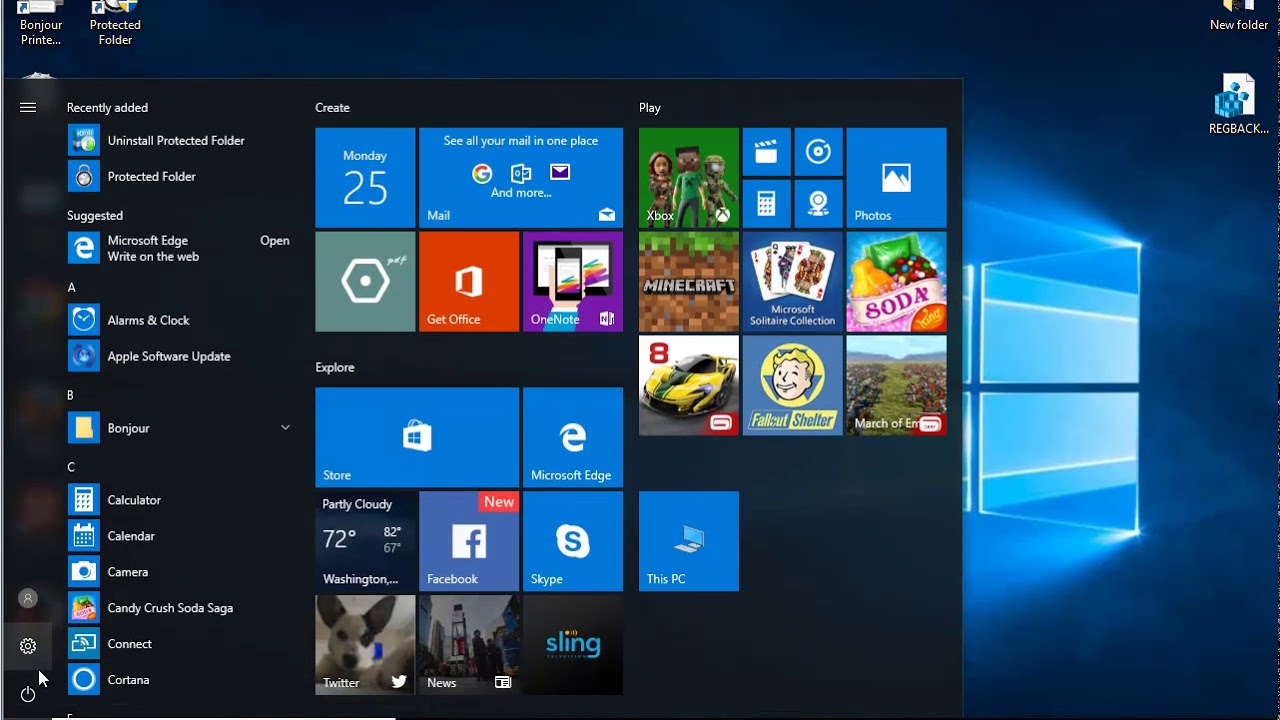Image resolution: width=1280 pixels, height=720 pixels.
Task: Select the Bonjour Printer desktop shortcut
Action: 41,24
